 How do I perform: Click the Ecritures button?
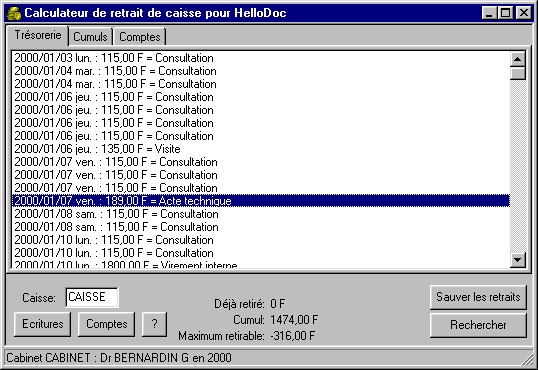43,324
